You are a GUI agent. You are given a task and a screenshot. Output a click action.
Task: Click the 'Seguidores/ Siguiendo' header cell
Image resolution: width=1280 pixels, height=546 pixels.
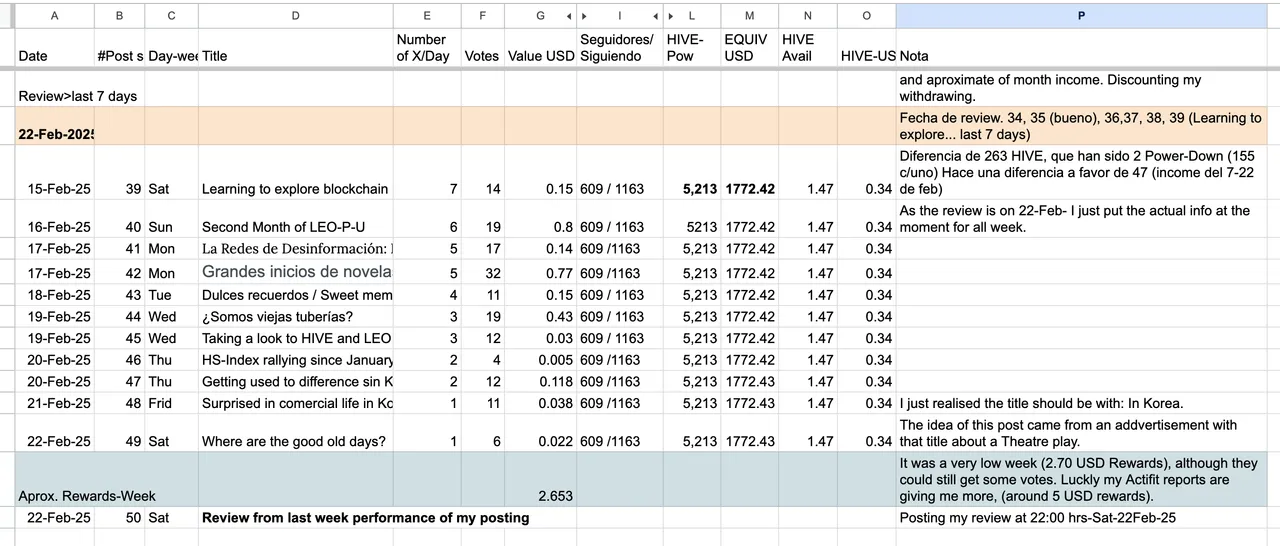point(619,47)
